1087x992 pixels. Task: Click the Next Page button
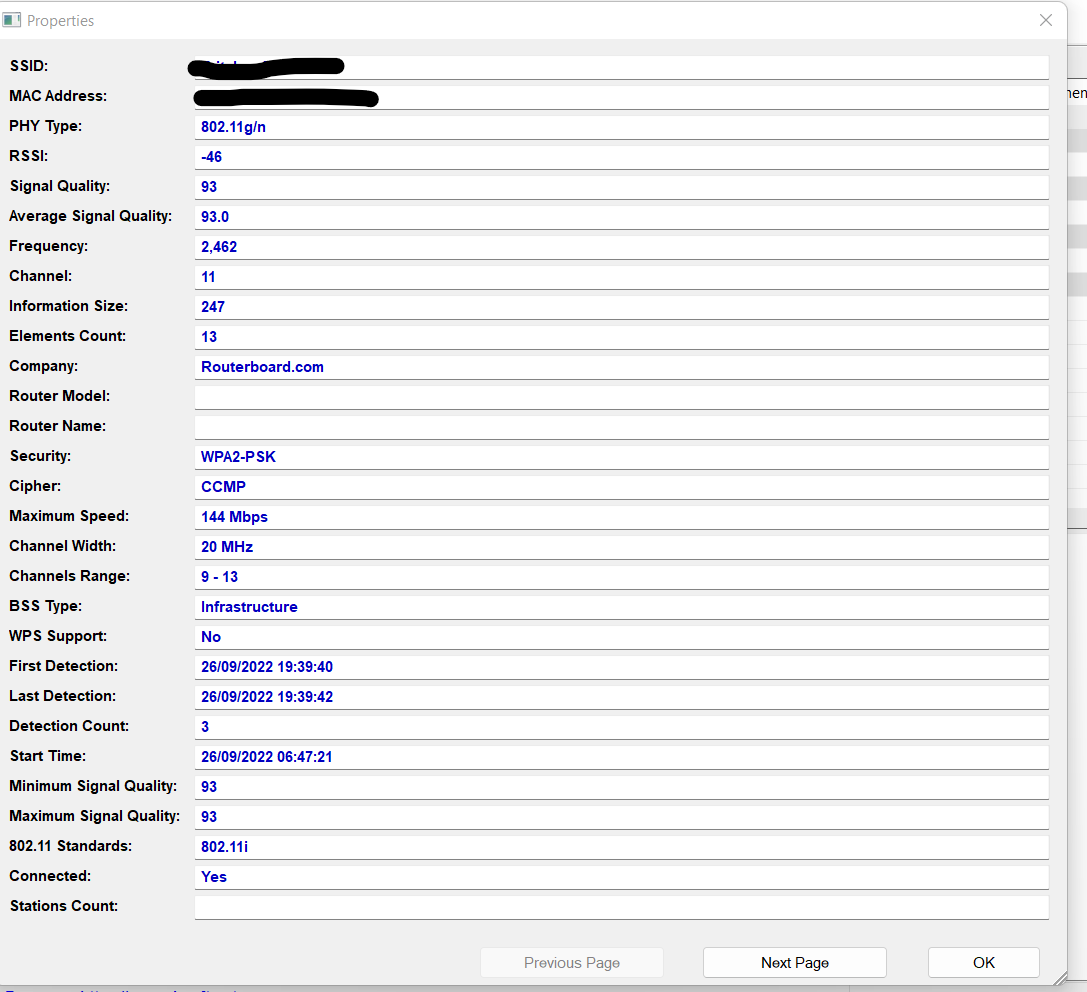[x=794, y=962]
